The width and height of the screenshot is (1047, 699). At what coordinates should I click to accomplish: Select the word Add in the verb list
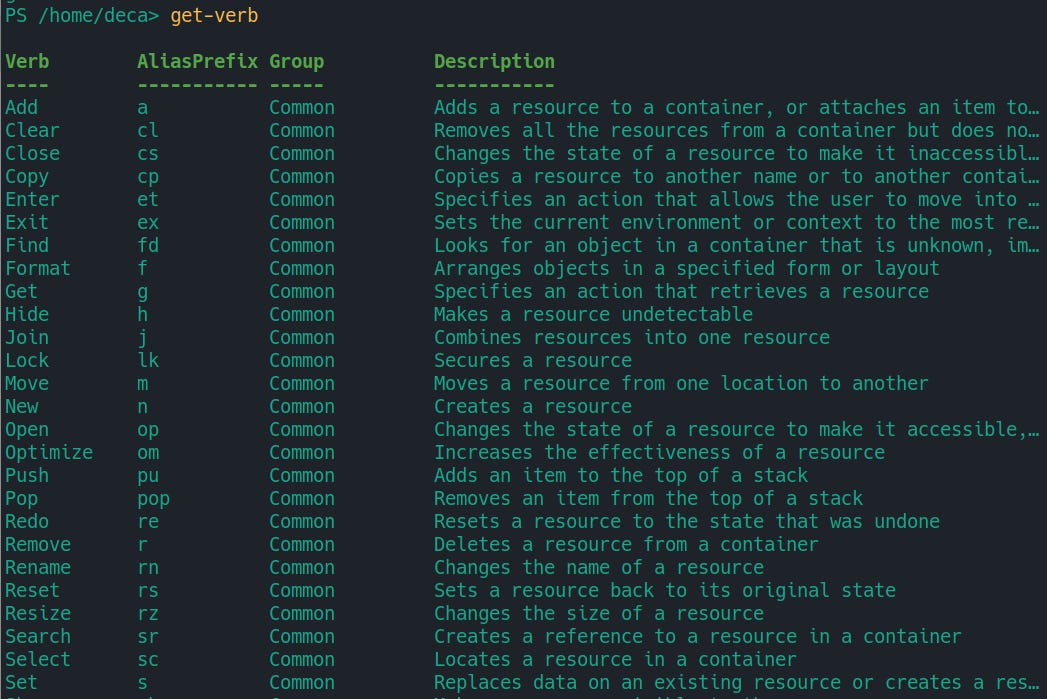(20, 107)
